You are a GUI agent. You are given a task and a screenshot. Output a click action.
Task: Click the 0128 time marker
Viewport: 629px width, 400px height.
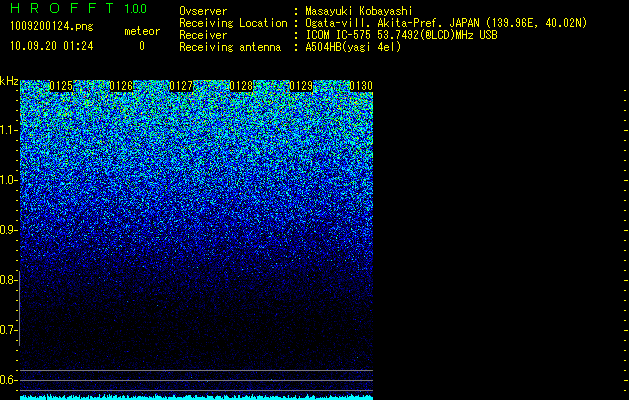tap(241, 86)
